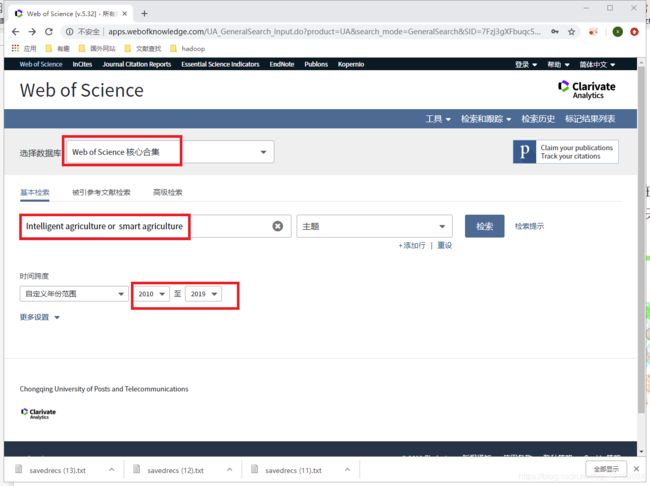Click the Clarivate Analytics logo at top right
This screenshot has height=486, width=650.
pyautogui.click(x=587, y=90)
